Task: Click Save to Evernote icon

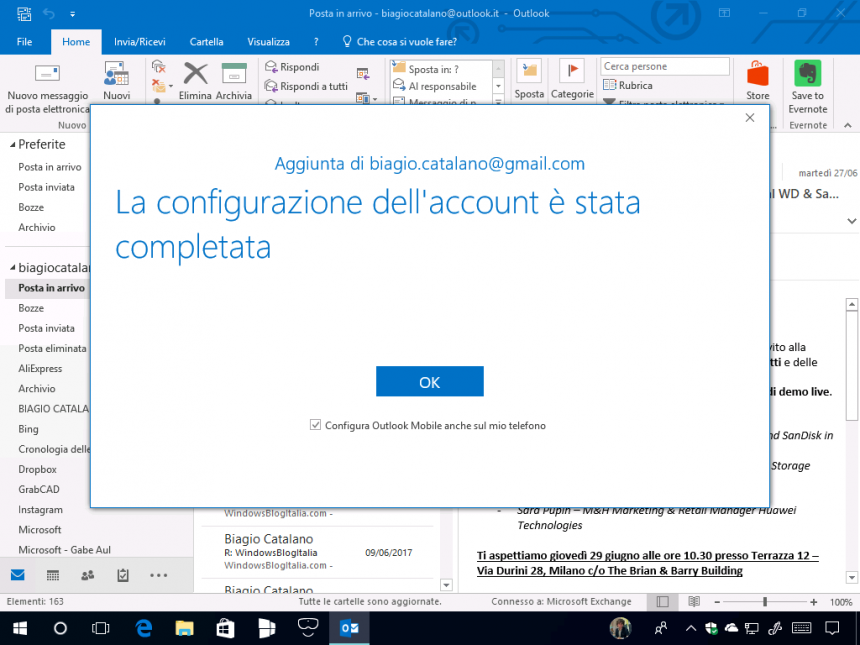Action: tap(808, 87)
